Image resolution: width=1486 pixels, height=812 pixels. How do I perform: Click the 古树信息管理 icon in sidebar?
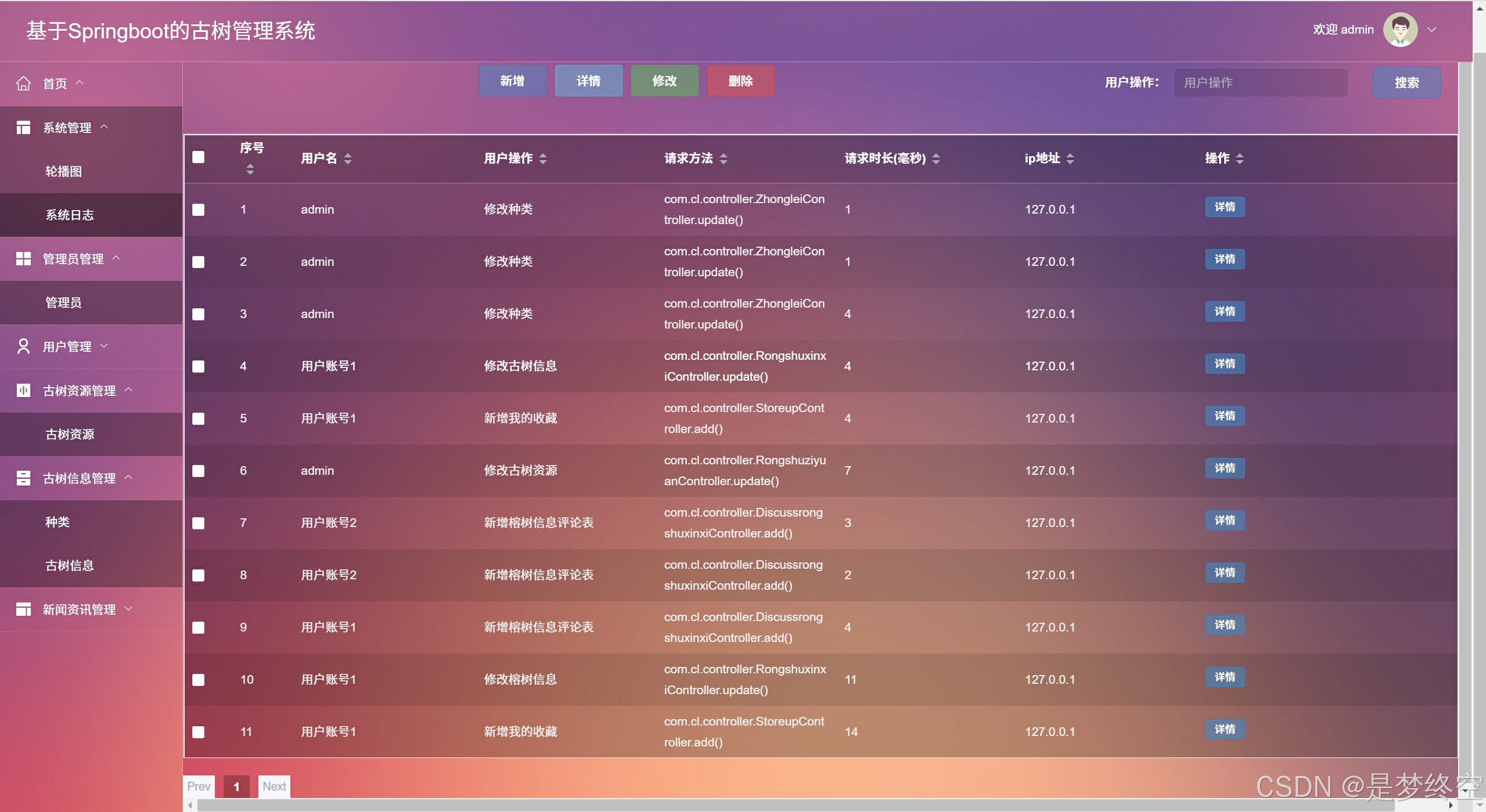point(23,478)
